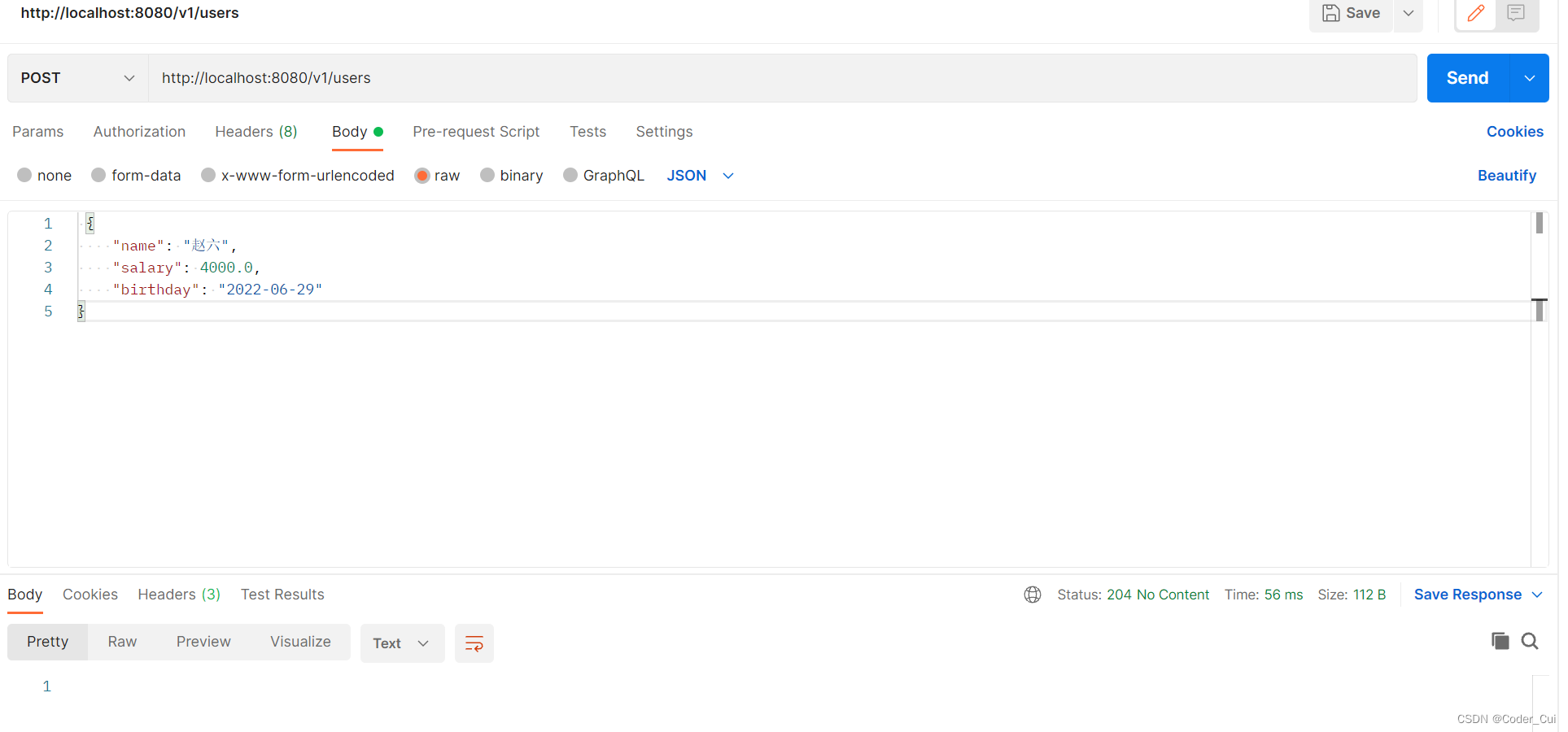Click the Save button

1352,13
